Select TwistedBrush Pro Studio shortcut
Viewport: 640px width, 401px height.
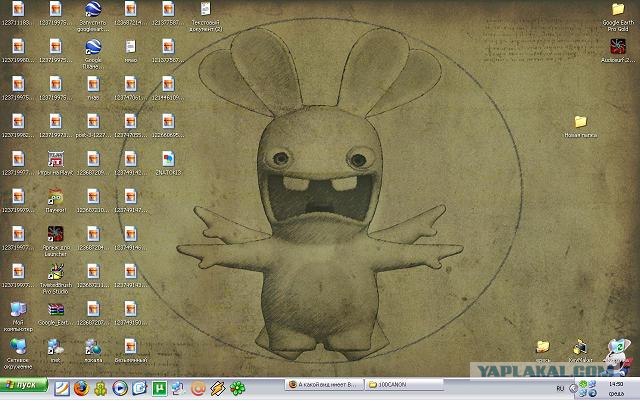(x=56, y=278)
